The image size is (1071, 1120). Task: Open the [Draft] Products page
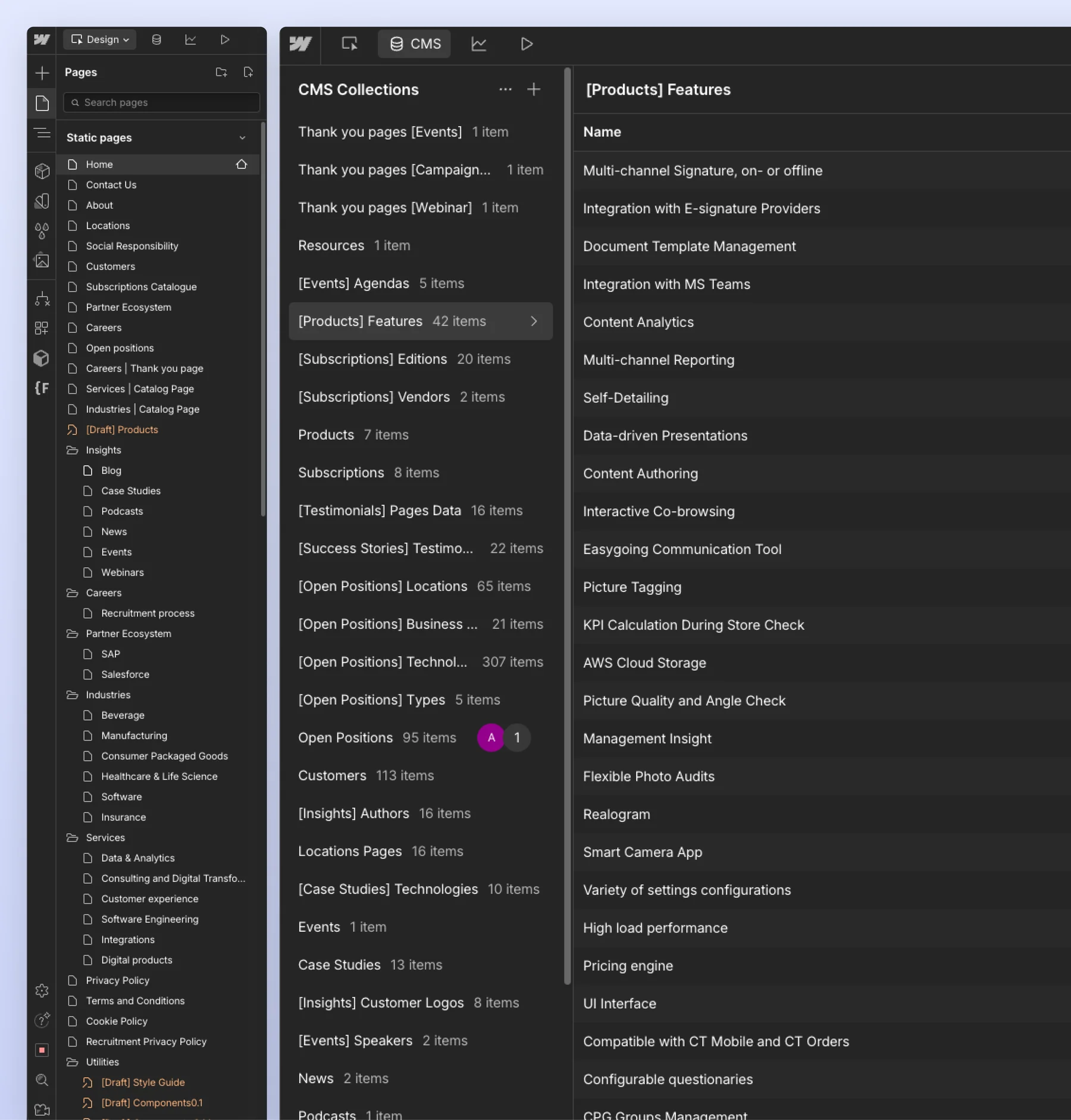[122, 430]
